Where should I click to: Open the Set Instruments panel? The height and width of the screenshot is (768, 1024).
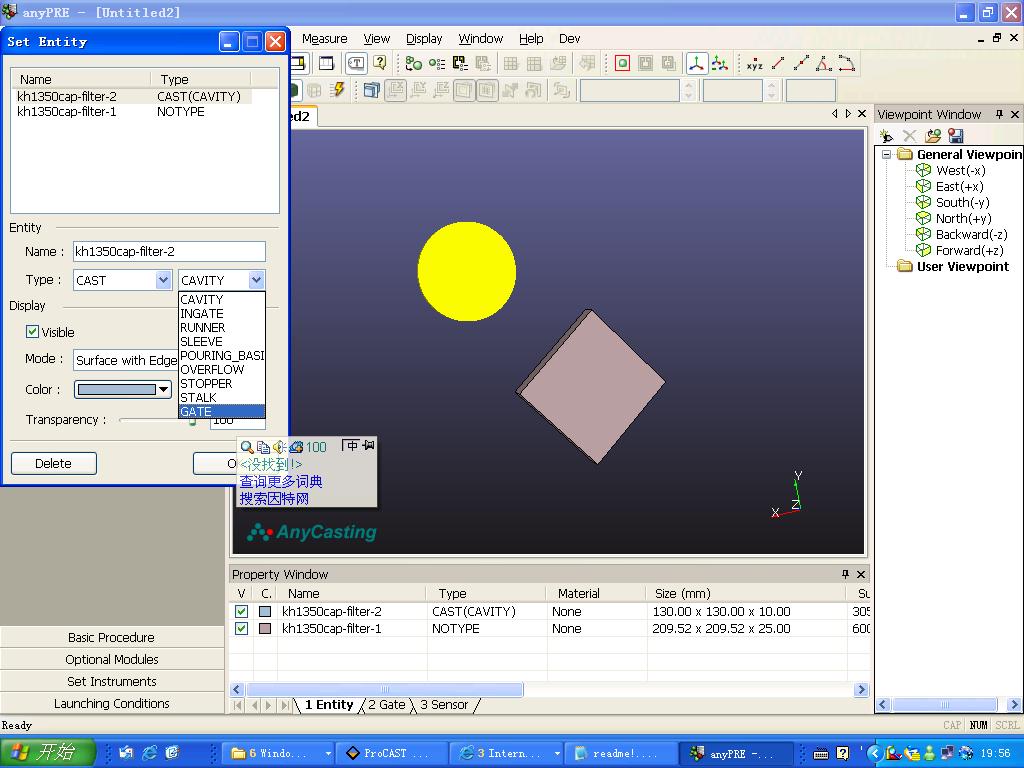point(112,681)
